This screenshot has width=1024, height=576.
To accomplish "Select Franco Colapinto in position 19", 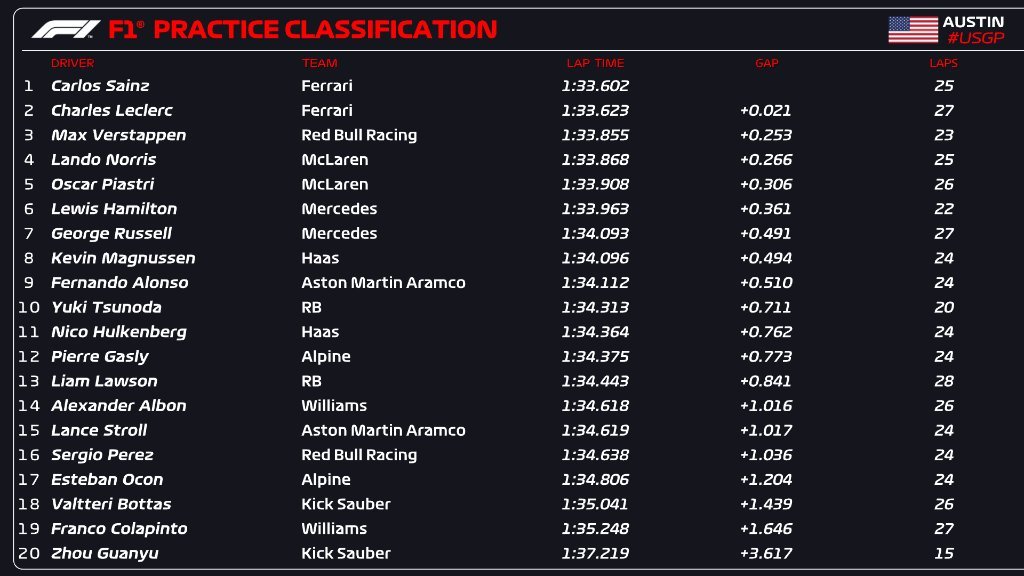I will tap(119, 529).
